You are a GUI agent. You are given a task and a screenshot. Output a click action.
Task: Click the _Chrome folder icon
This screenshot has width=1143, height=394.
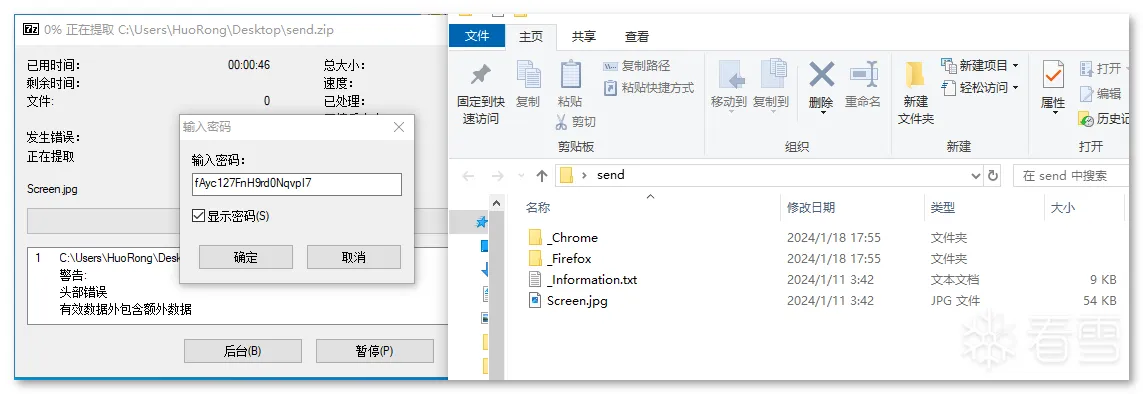535,237
